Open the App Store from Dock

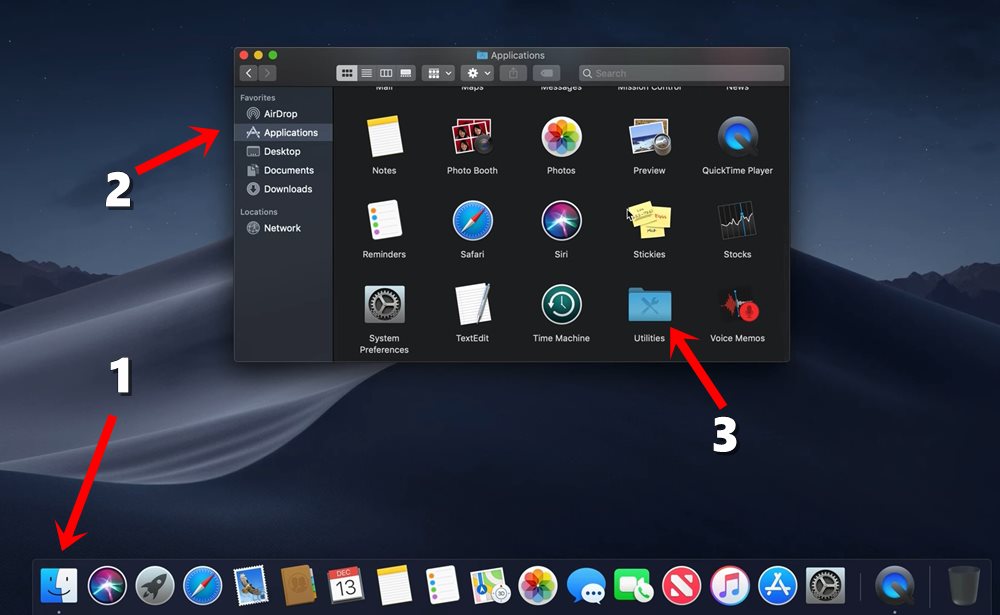pyautogui.click(x=777, y=585)
